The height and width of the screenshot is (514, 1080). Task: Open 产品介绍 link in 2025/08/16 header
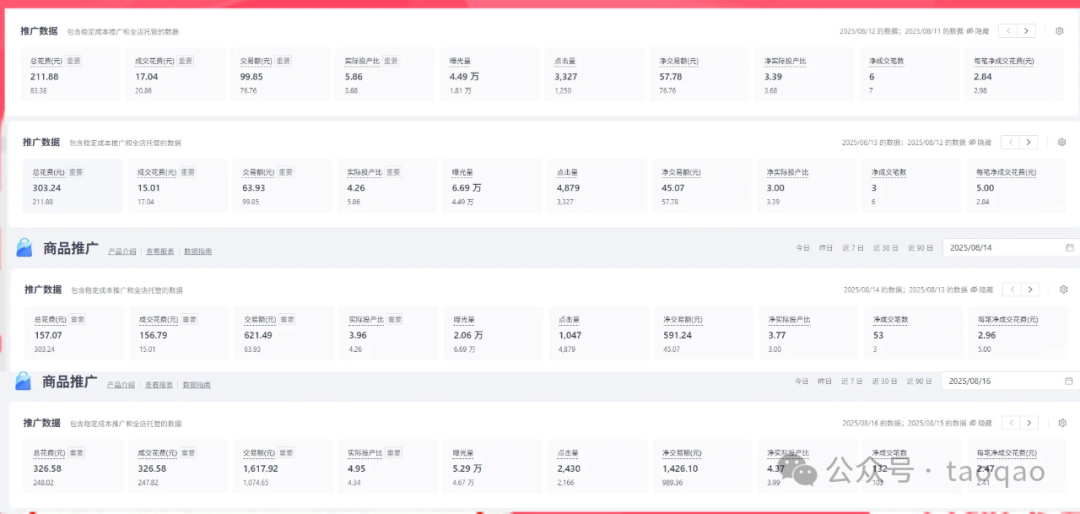point(121,384)
